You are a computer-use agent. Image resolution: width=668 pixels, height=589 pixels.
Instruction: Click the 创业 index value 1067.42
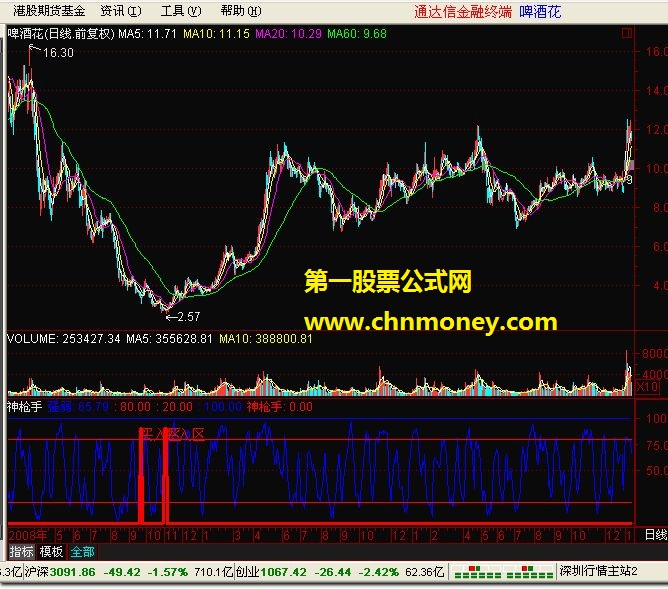coord(283,572)
